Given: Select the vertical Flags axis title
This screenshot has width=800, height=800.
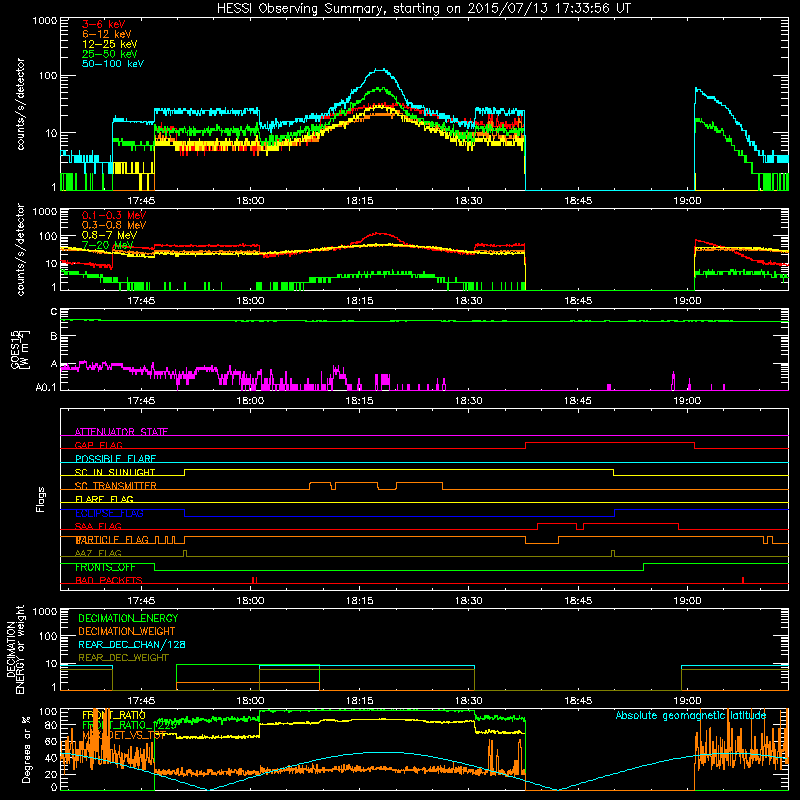Looking at the screenshot, I should click(x=41, y=499).
